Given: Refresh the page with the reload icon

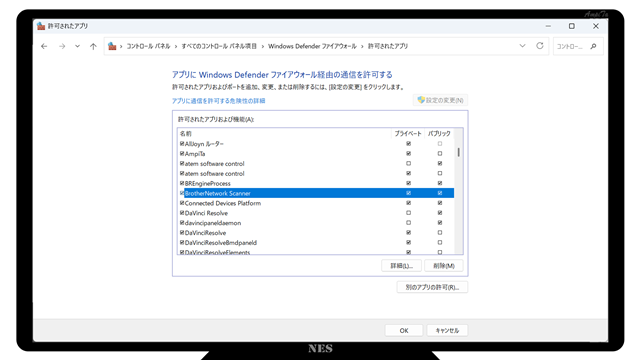Looking at the screenshot, I should click(540, 46).
